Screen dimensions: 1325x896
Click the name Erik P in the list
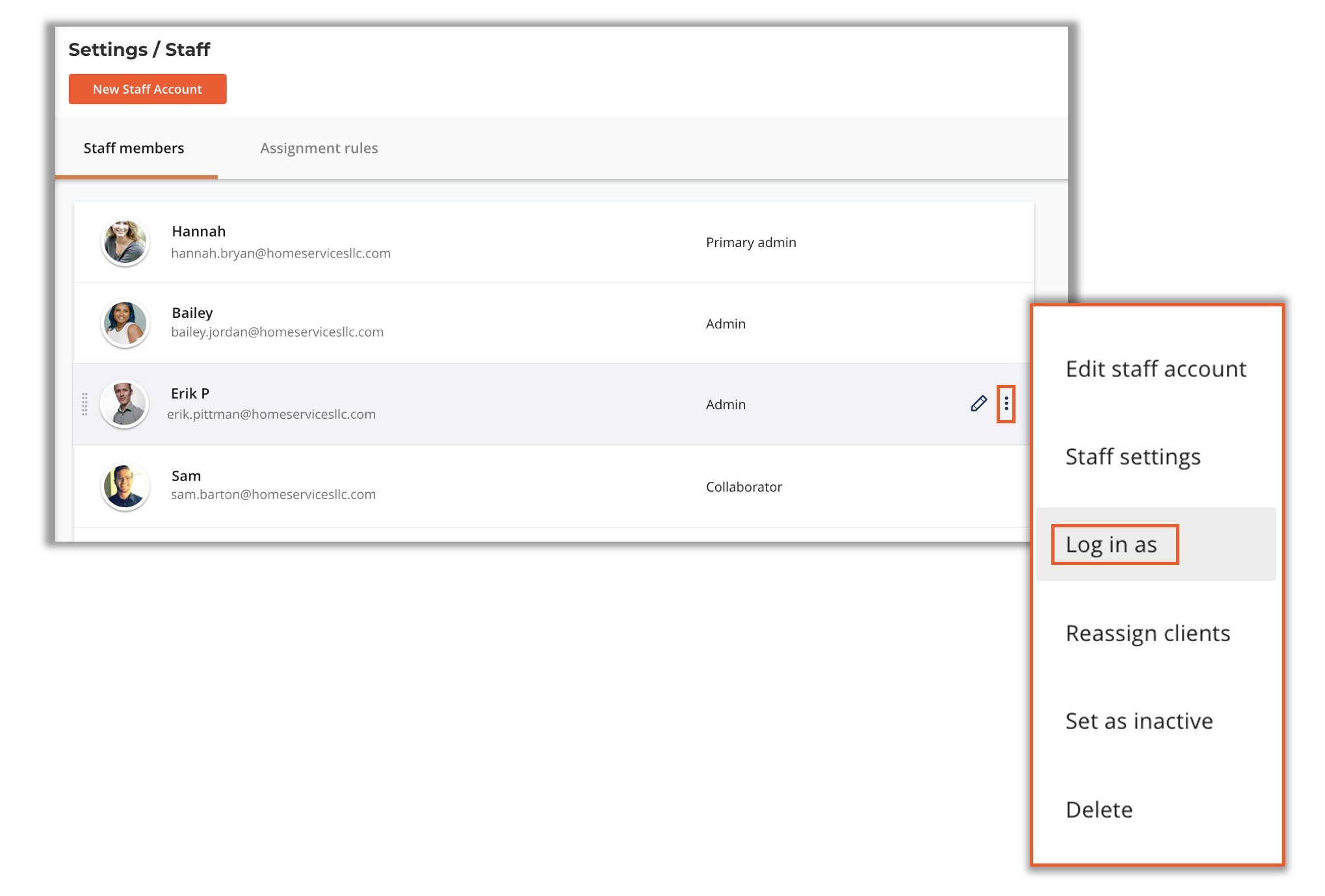(190, 393)
